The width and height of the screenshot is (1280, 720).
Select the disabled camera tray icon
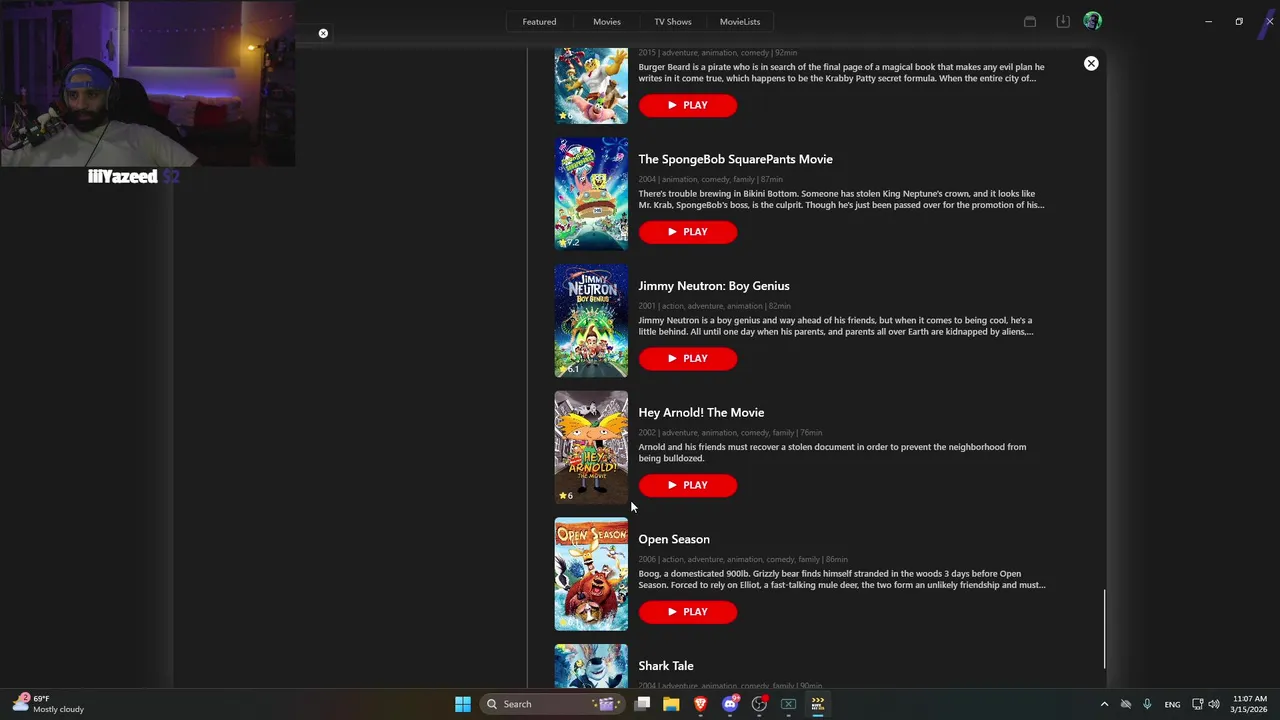click(1126, 704)
